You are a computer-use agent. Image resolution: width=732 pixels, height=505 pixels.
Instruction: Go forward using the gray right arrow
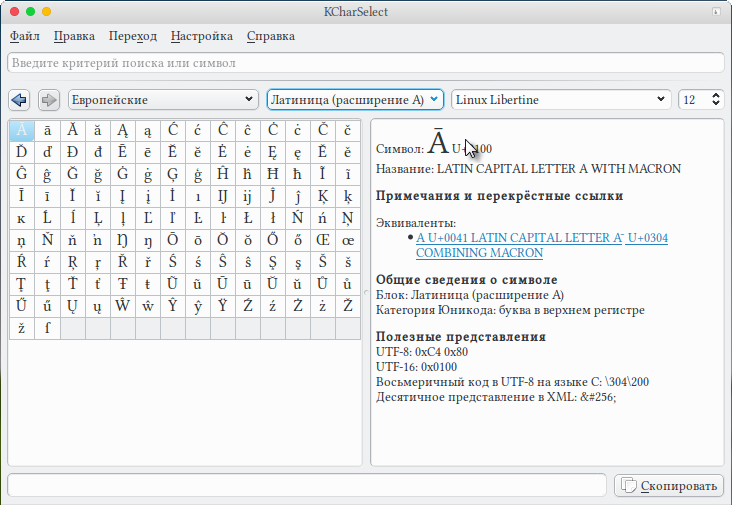[49, 100]
